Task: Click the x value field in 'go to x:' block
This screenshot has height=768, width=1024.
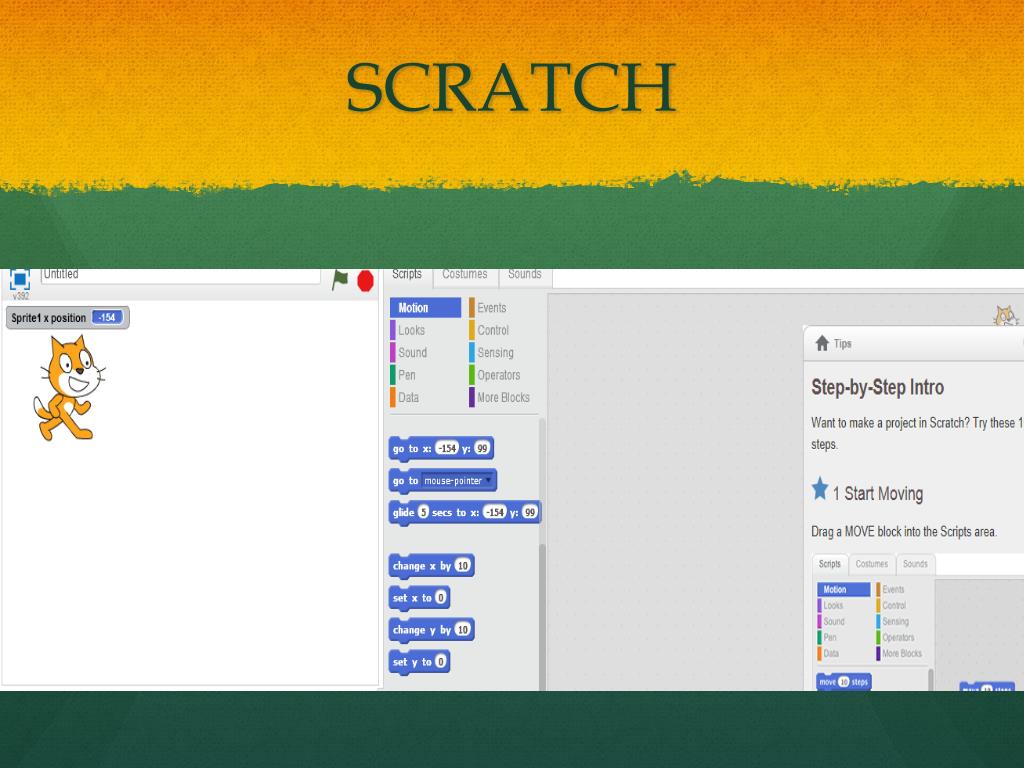Action: pyautogui.click(x=447, y=448)
